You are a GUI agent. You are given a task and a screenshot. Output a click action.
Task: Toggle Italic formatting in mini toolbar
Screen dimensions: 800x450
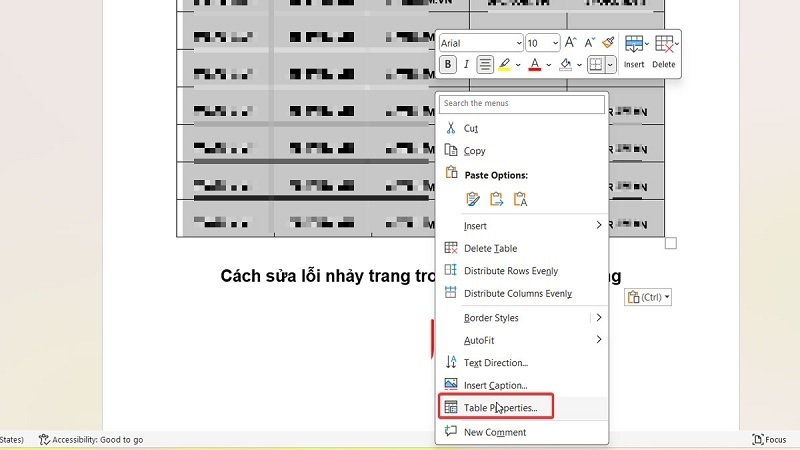(x=466, y=65)
